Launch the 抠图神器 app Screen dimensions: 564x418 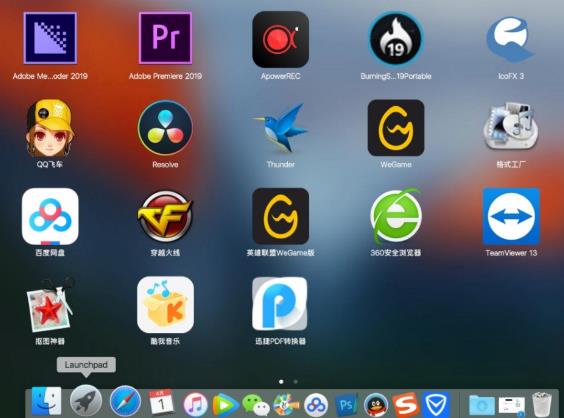(50, 305)
